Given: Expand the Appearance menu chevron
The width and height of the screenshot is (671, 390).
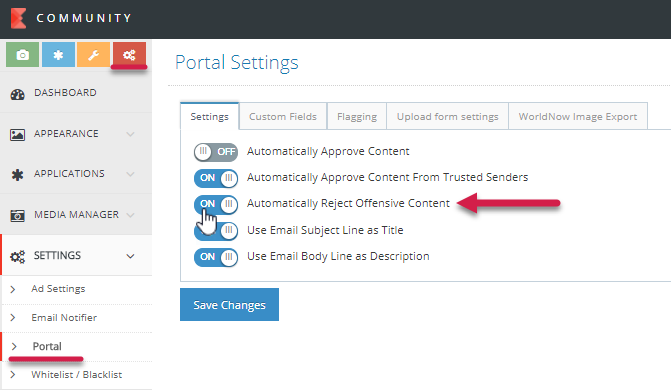Looking at the screenshot, I should click(x=131, y=134).
